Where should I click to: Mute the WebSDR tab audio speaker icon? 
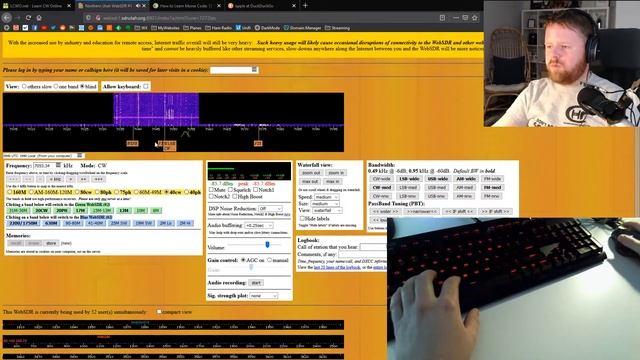(x=138, y=6)
